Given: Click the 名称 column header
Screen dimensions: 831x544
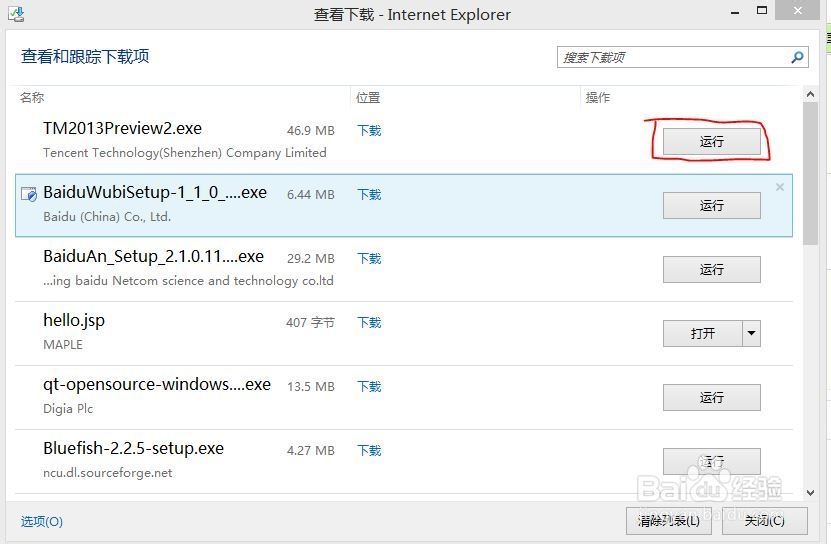Looking at the screenshot, I should [x=32, y=98].
